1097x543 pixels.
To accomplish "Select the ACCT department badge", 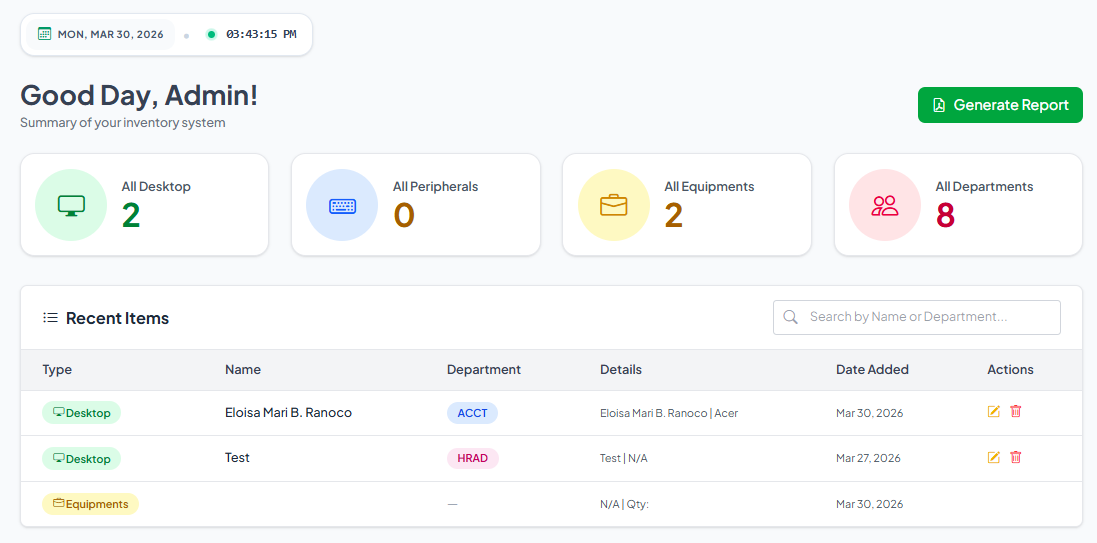I will 472,413.
